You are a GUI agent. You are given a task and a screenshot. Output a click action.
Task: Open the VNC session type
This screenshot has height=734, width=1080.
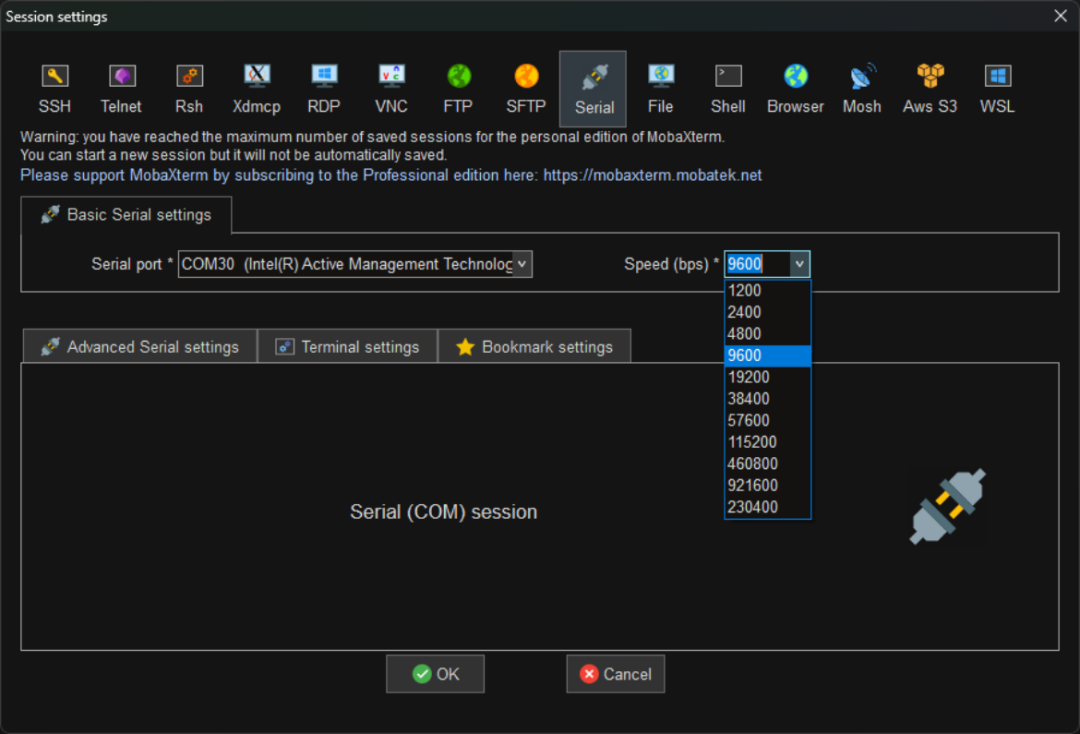[x=391, y=88]
